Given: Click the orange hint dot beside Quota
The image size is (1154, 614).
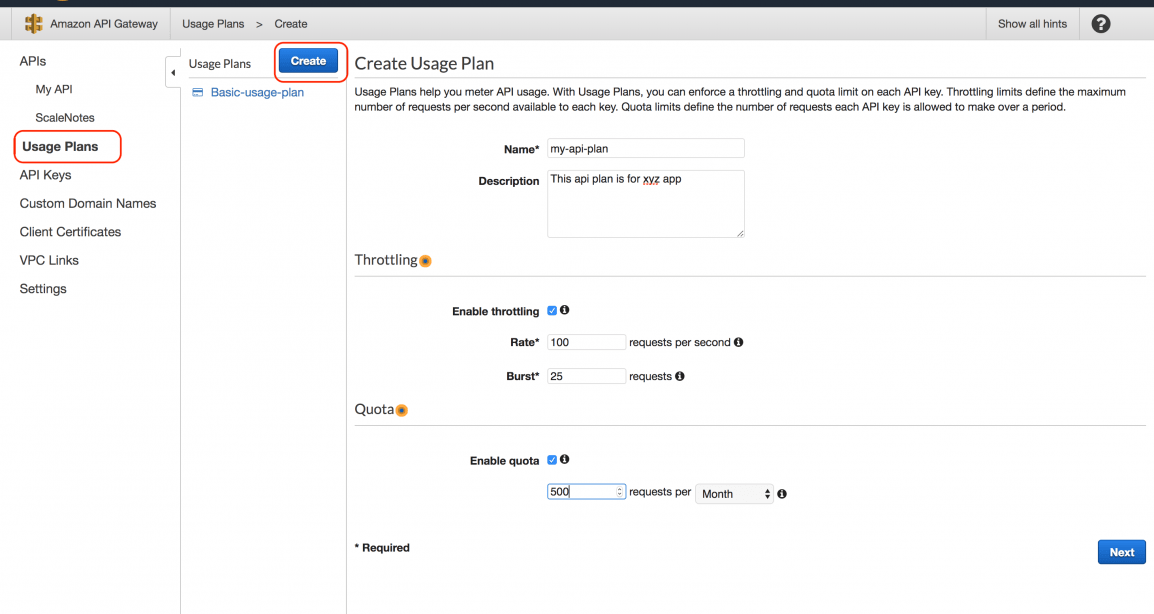Looking at the screenshot, I should pyautogui.click(x=402, y=410).
